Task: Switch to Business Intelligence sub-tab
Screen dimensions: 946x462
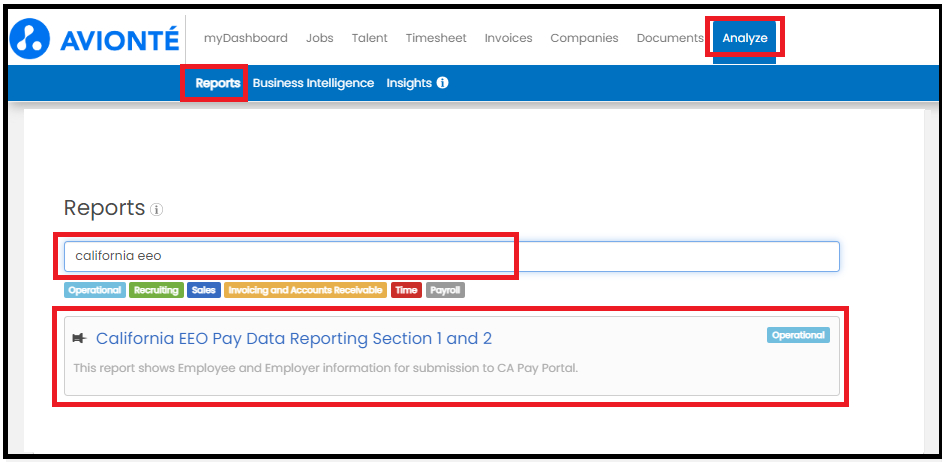Action: point(314,83)
